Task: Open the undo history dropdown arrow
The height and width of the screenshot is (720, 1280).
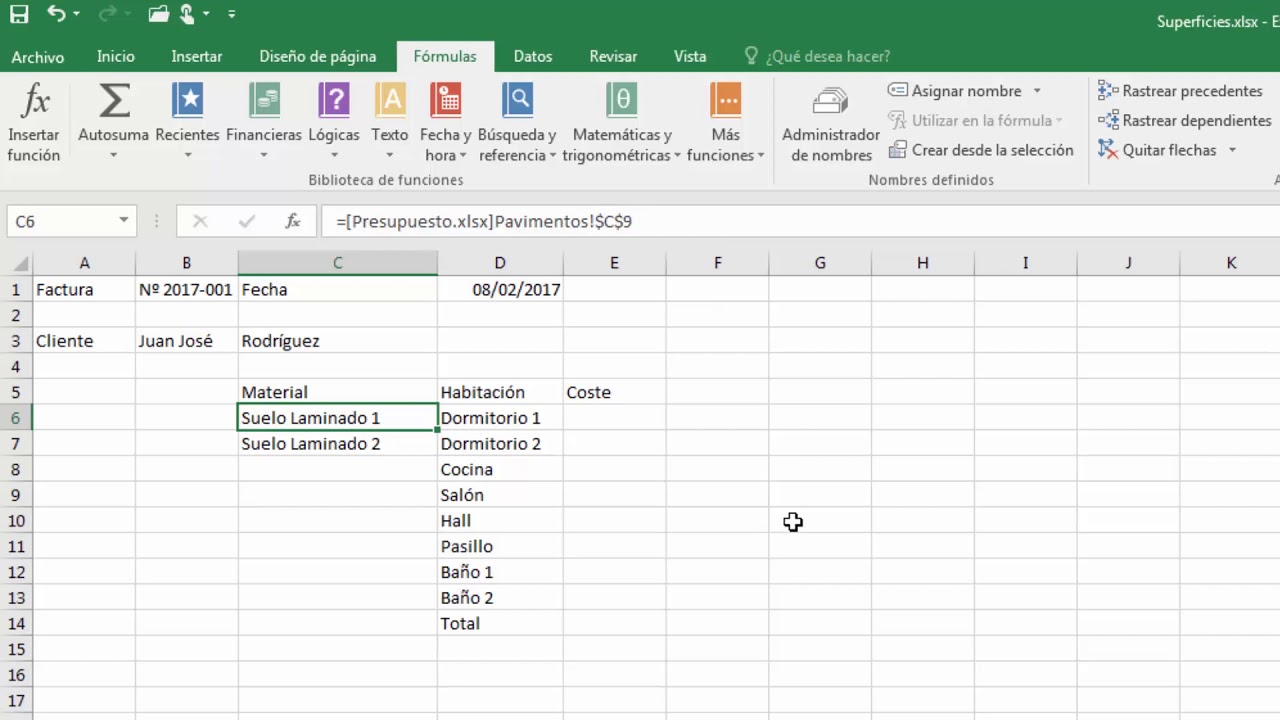Action: [x=76, y=14]
